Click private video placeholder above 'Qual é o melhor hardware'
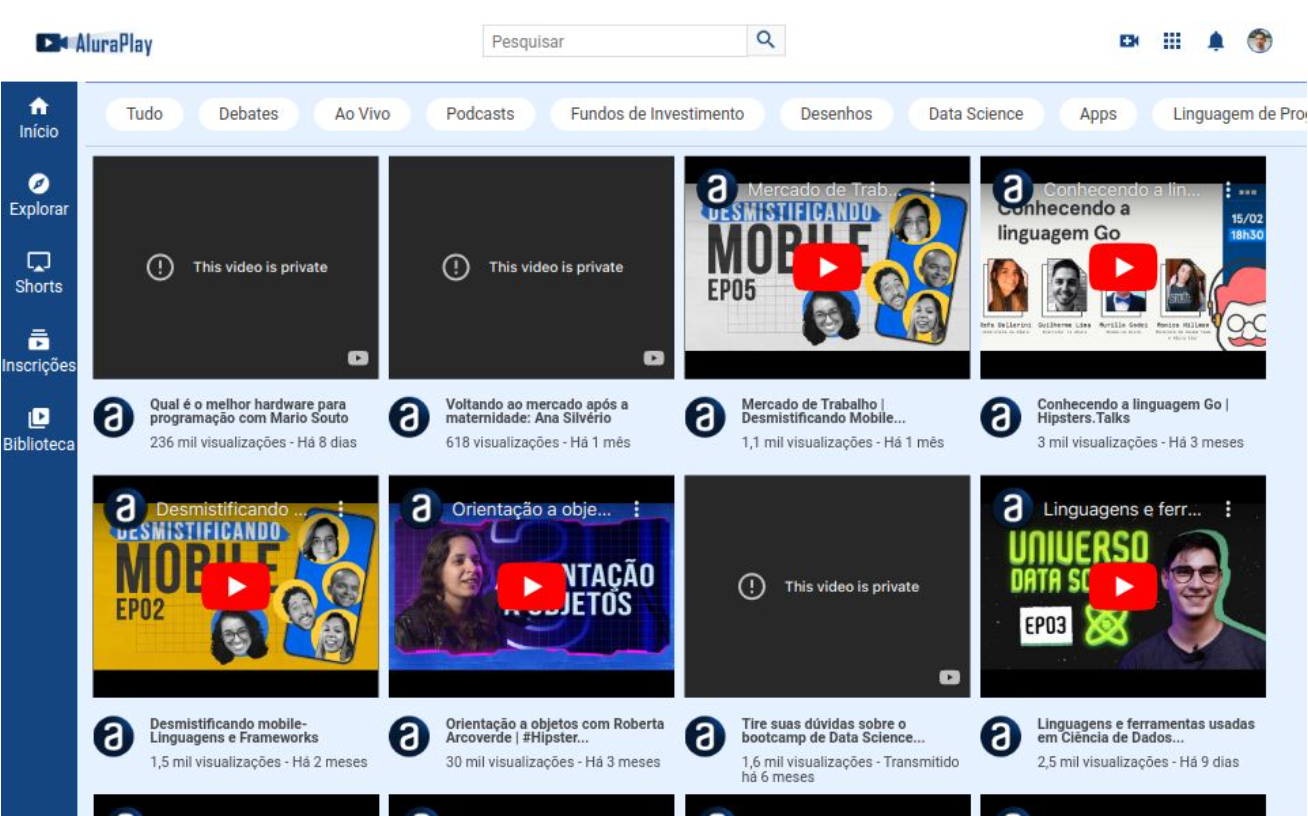 coord(236,267)
